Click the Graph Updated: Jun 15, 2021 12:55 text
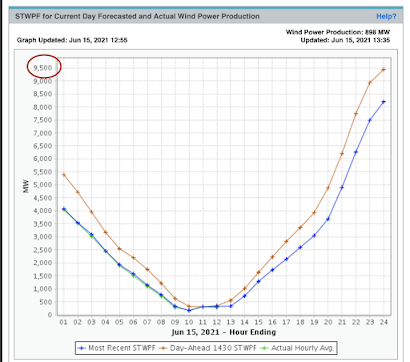Screen dimensions: 410x362 point(72,40)
